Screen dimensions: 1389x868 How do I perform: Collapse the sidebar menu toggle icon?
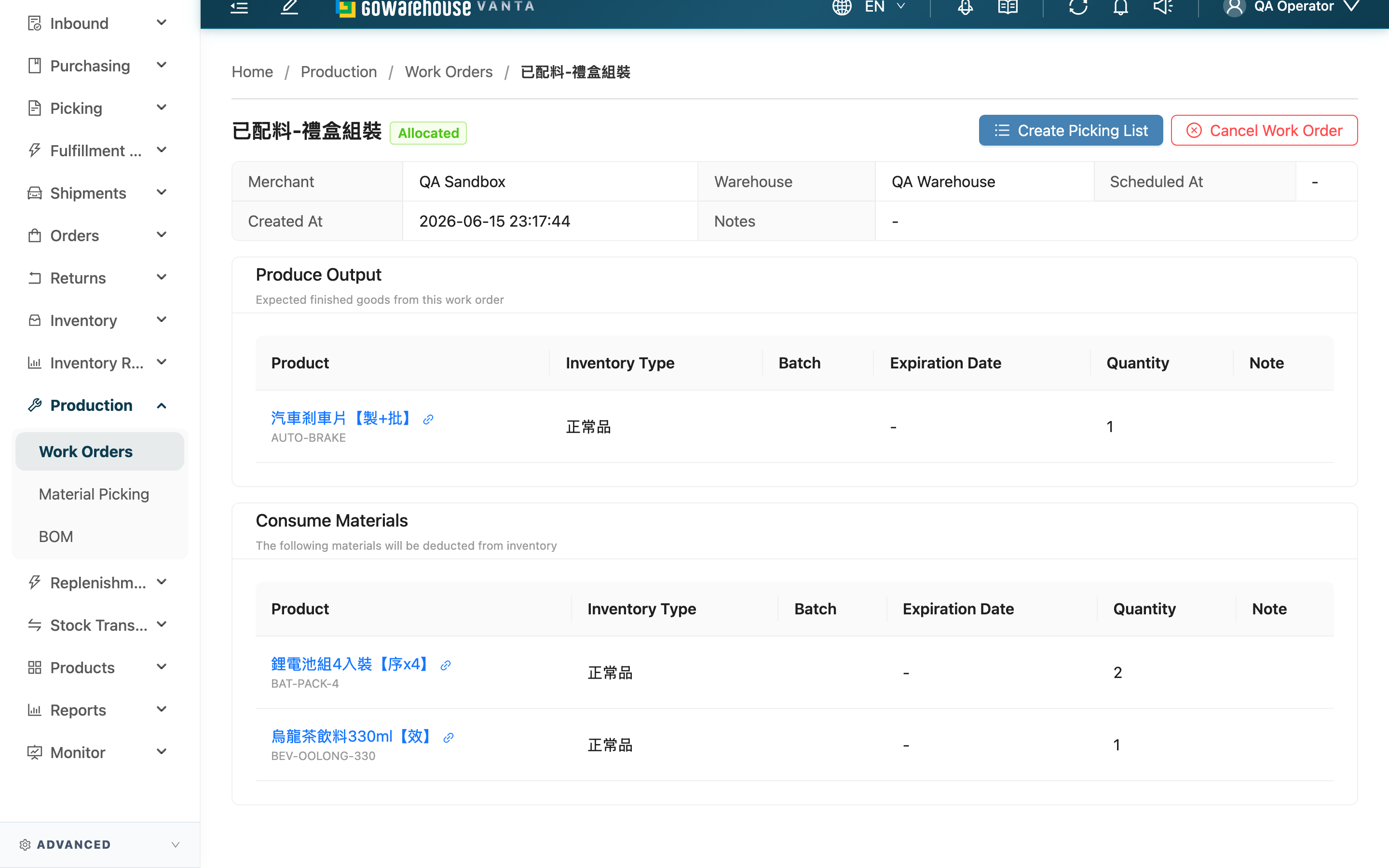coord(239,7)
